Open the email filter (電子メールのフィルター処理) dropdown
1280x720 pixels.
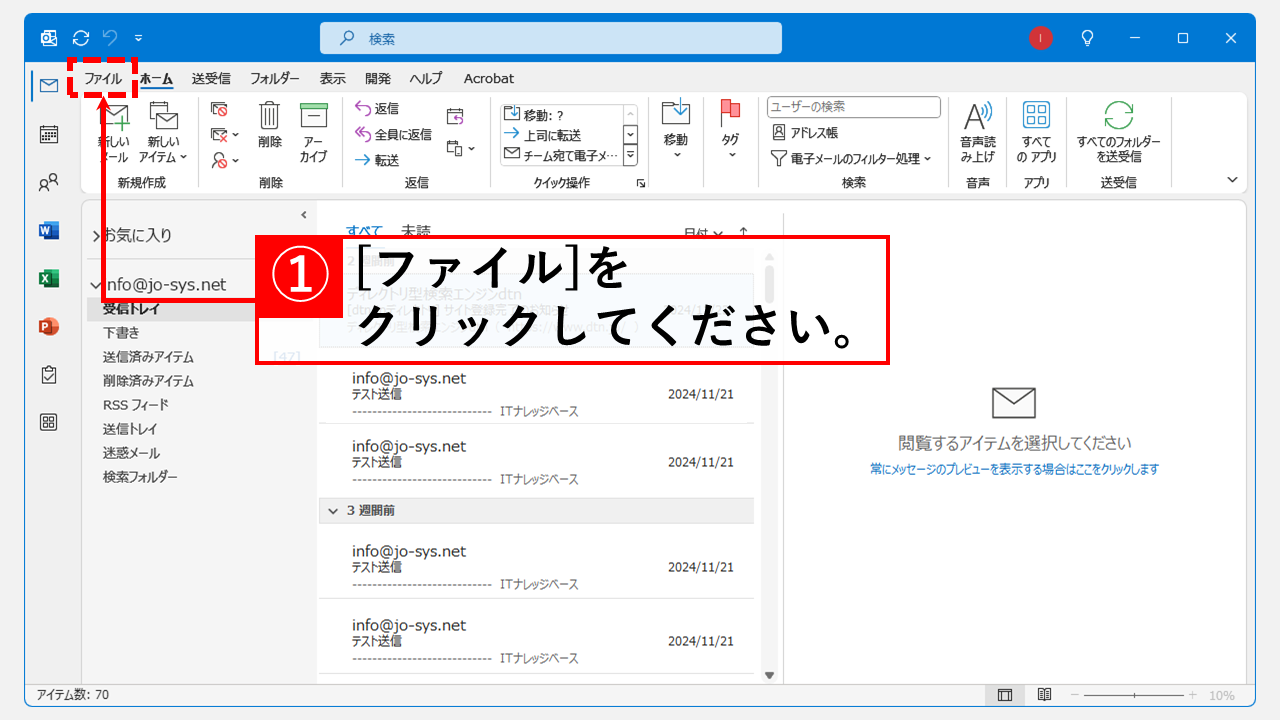[x=851, y=158]
